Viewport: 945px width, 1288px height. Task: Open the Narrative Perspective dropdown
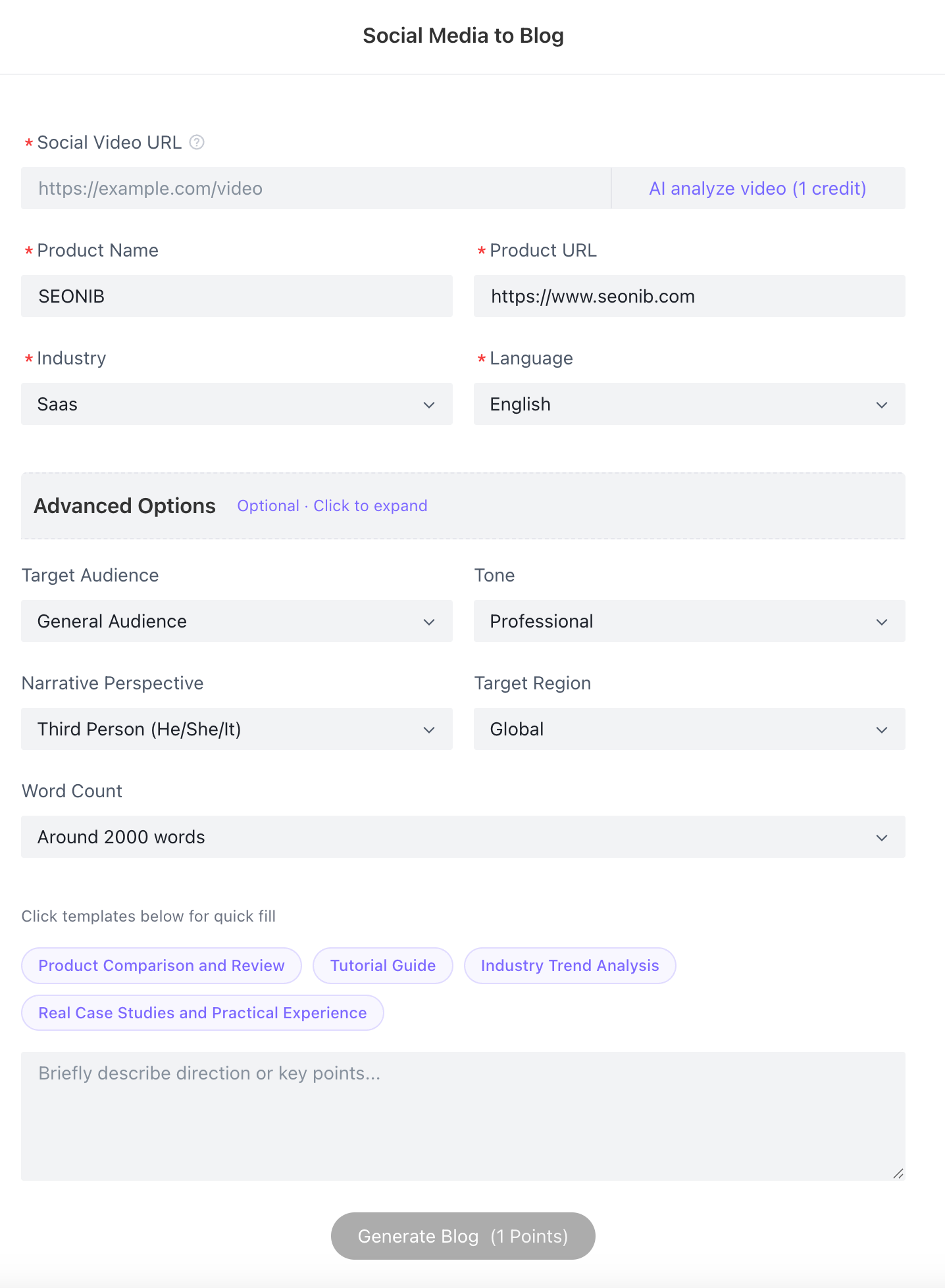tap(237, 730)
